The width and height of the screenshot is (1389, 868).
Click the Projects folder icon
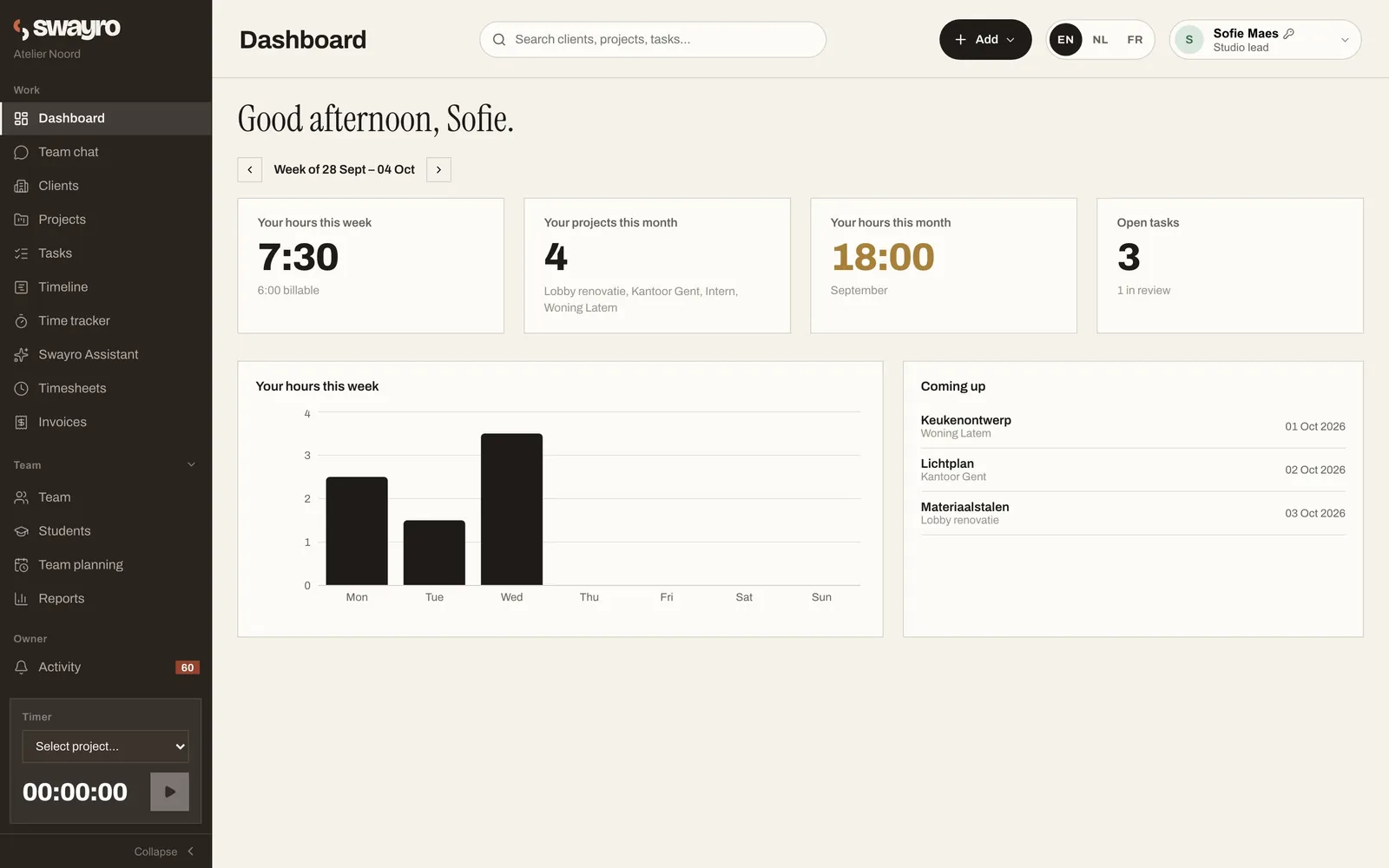[x=21, y=220]
